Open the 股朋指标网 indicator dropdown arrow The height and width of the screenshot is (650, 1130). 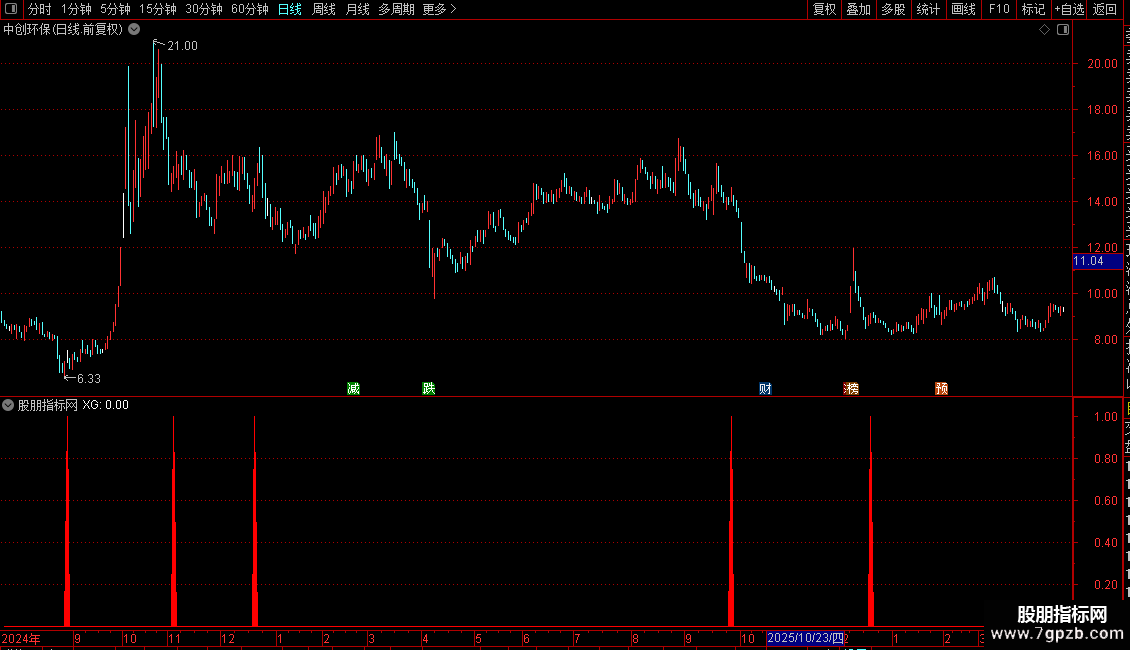(8, 405)
